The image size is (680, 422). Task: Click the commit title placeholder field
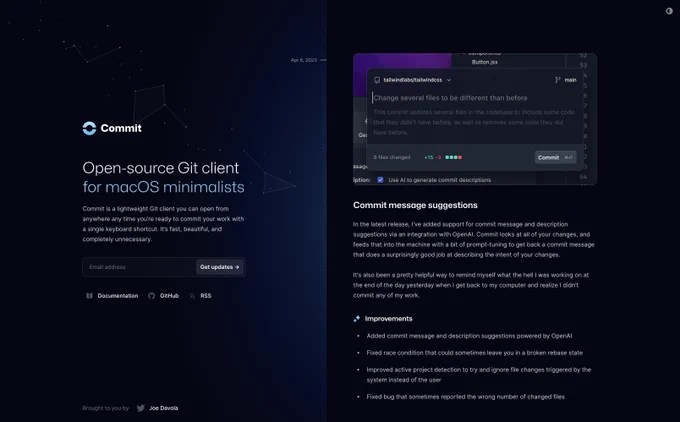tap(450, 98)
